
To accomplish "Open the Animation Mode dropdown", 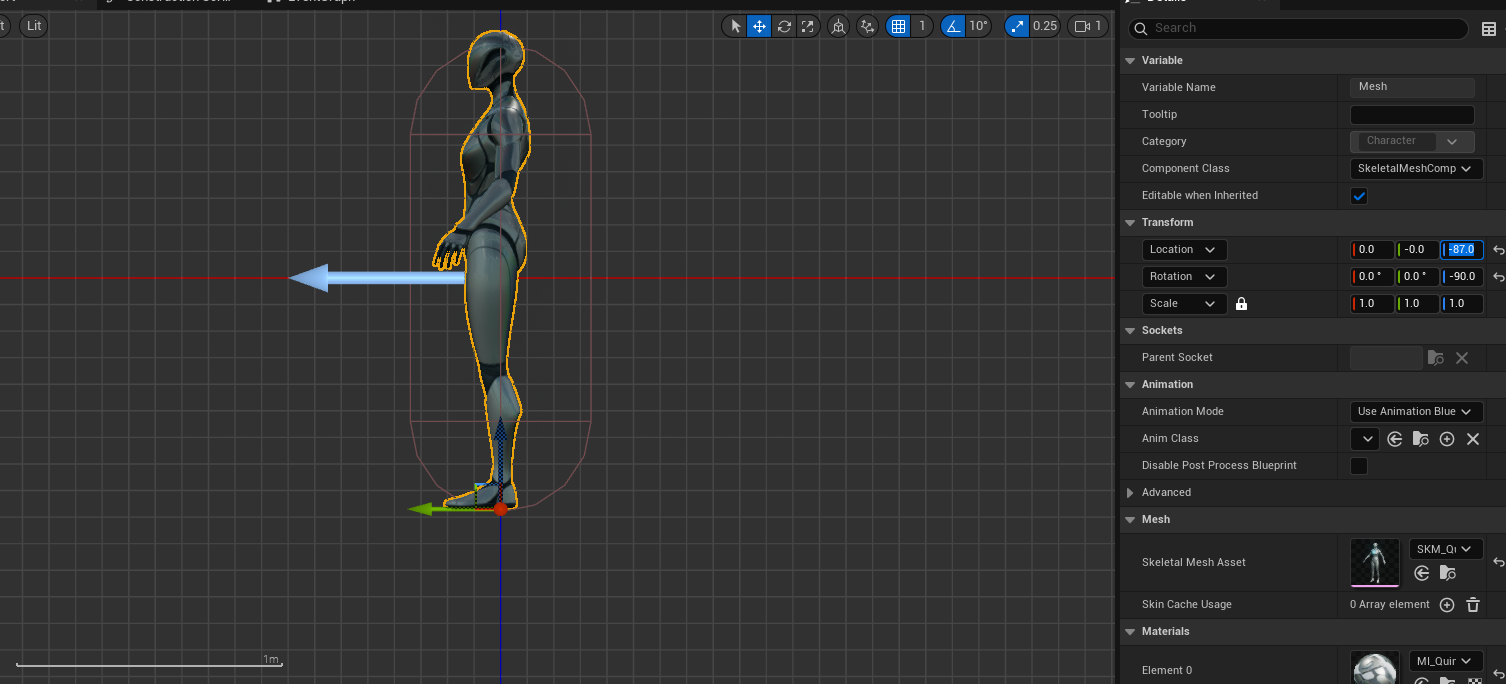I will click(x=1416, y=412).
